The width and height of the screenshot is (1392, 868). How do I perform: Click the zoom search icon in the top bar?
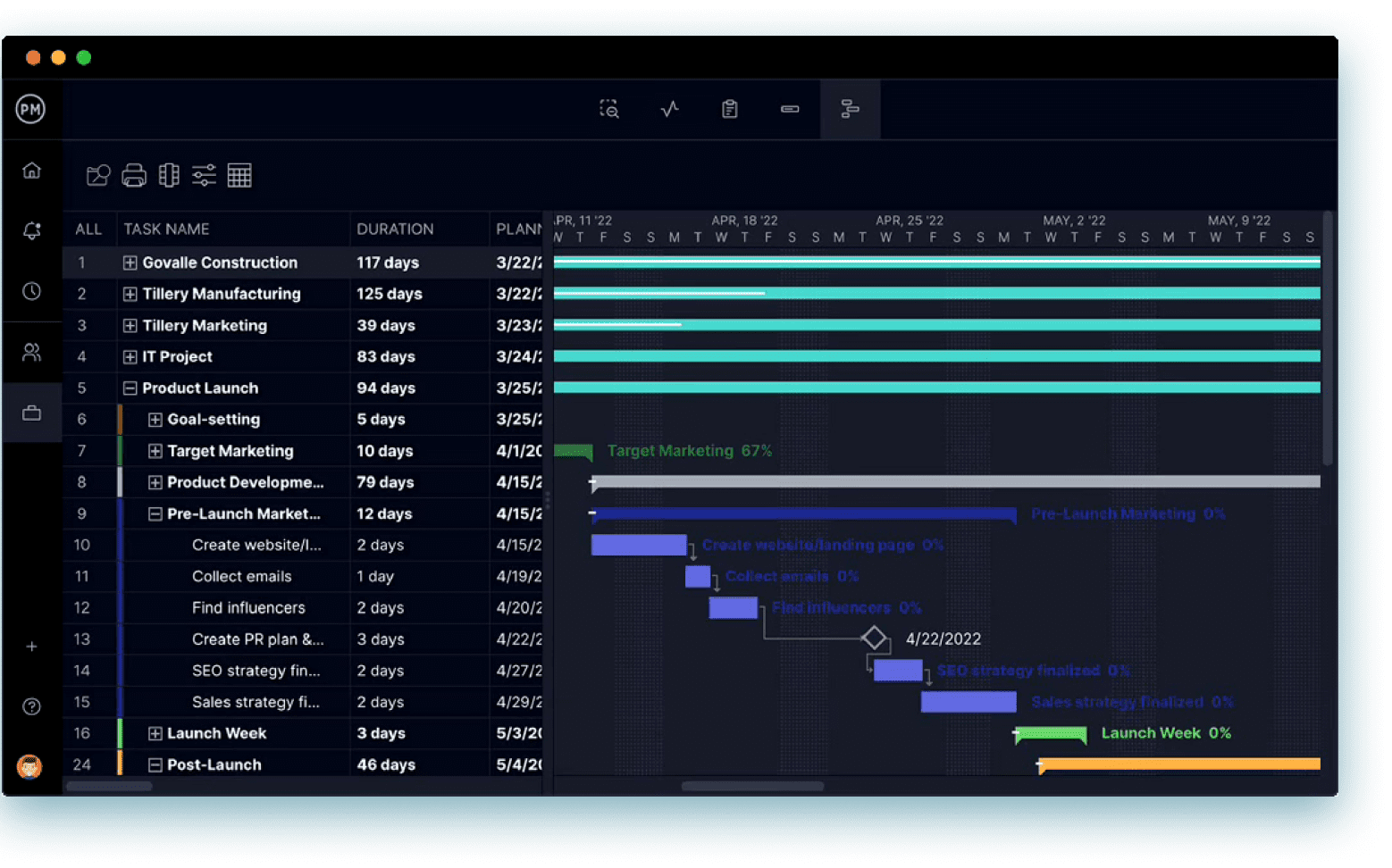608,109
